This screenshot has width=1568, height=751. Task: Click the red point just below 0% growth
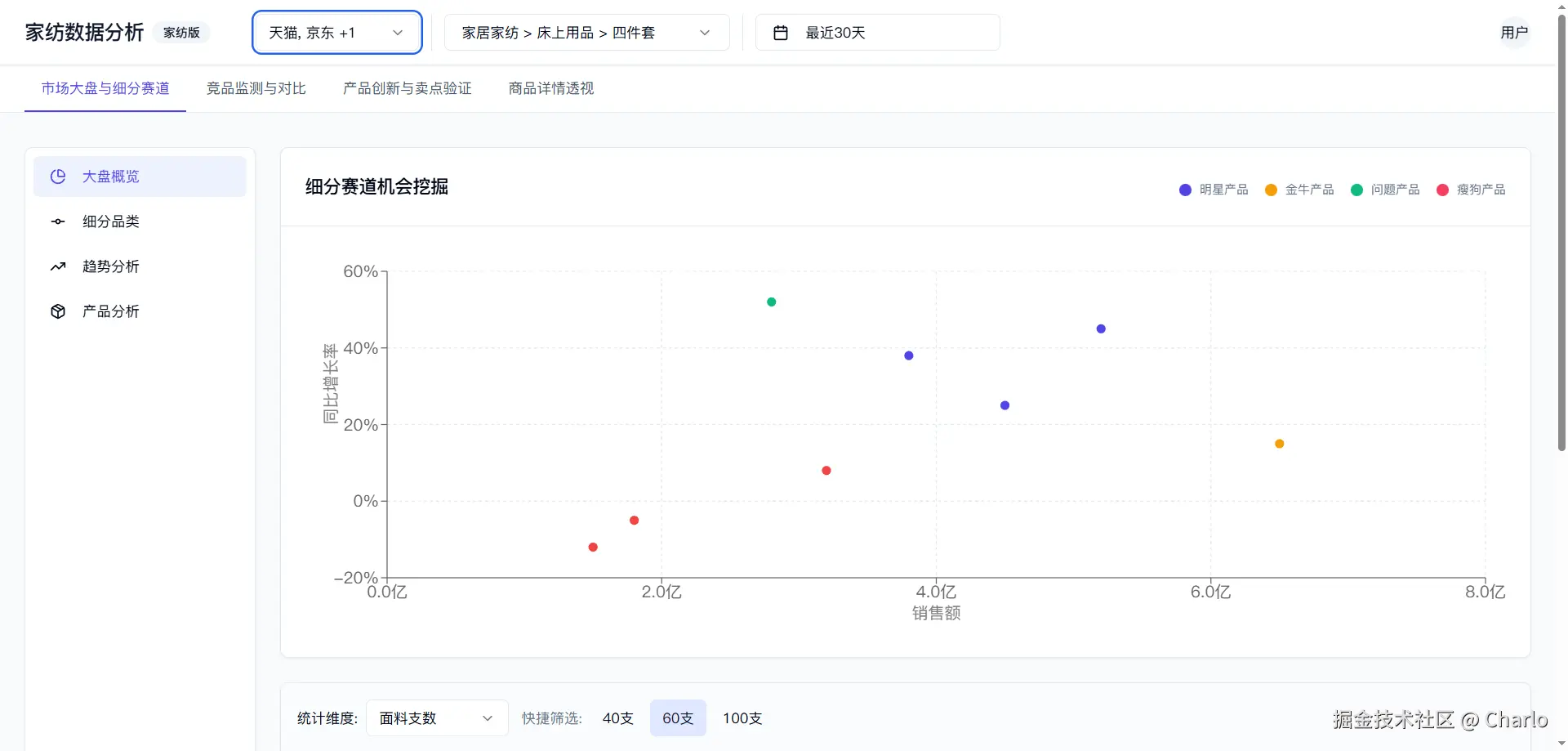pos(635,521)
